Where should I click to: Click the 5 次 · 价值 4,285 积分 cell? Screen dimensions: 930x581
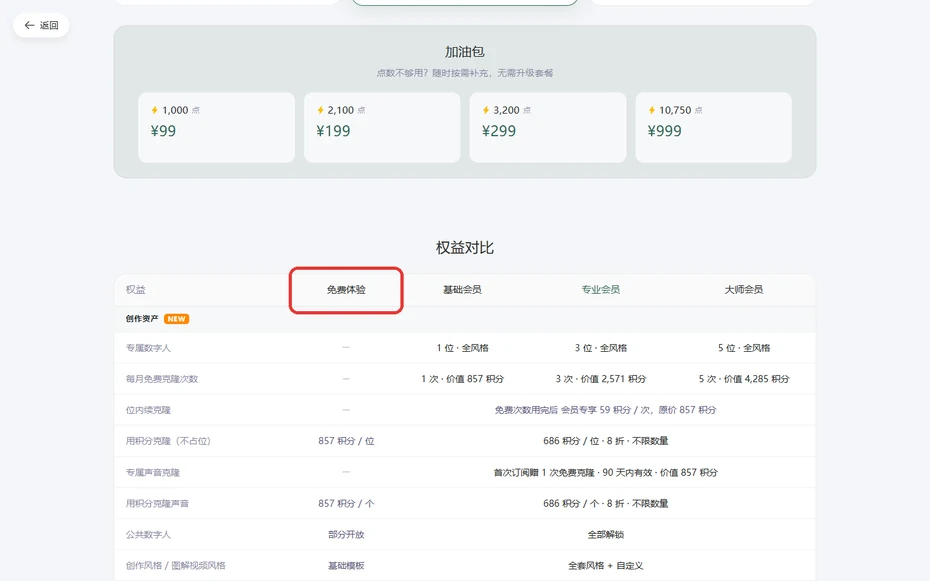pyautogui.click(x=744, y=379)
